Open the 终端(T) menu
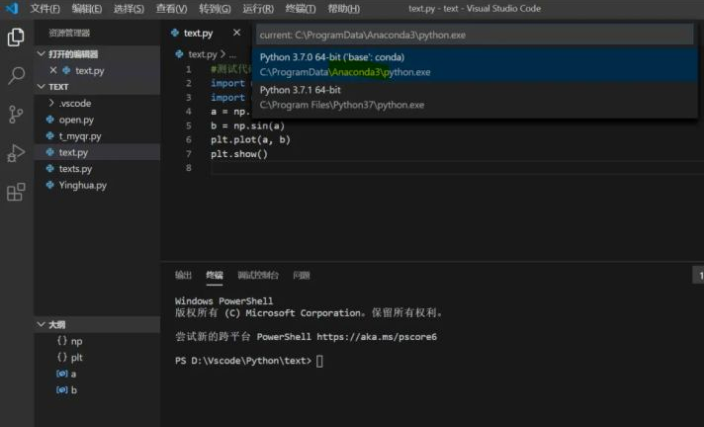Image resolution: width=704 pixels, height=427 pixels. [300, 9]
